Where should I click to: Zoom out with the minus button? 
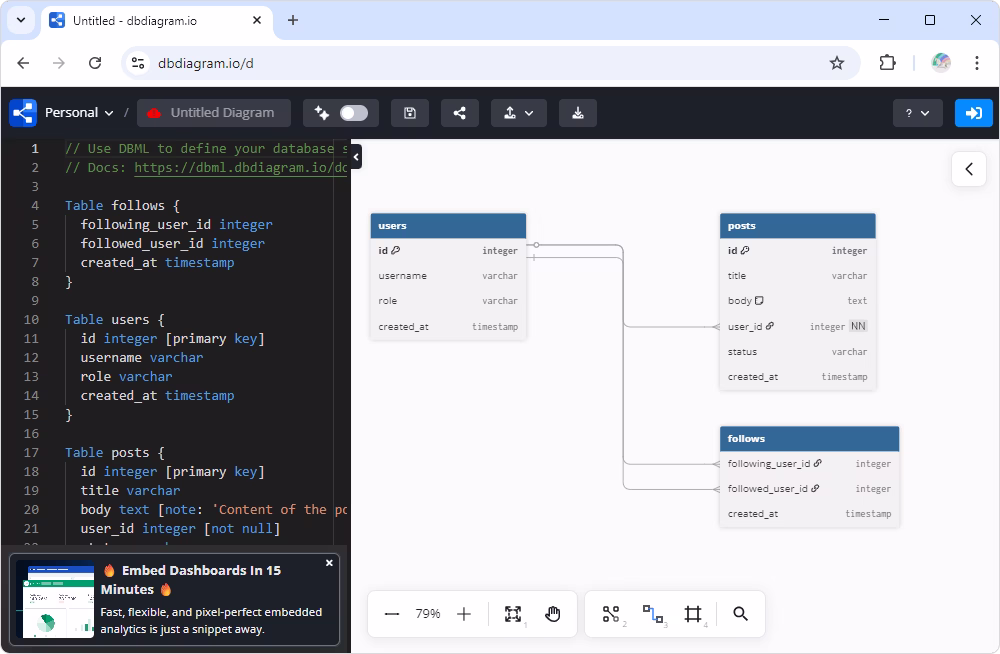pyautogui.click(x=392, y=614)
